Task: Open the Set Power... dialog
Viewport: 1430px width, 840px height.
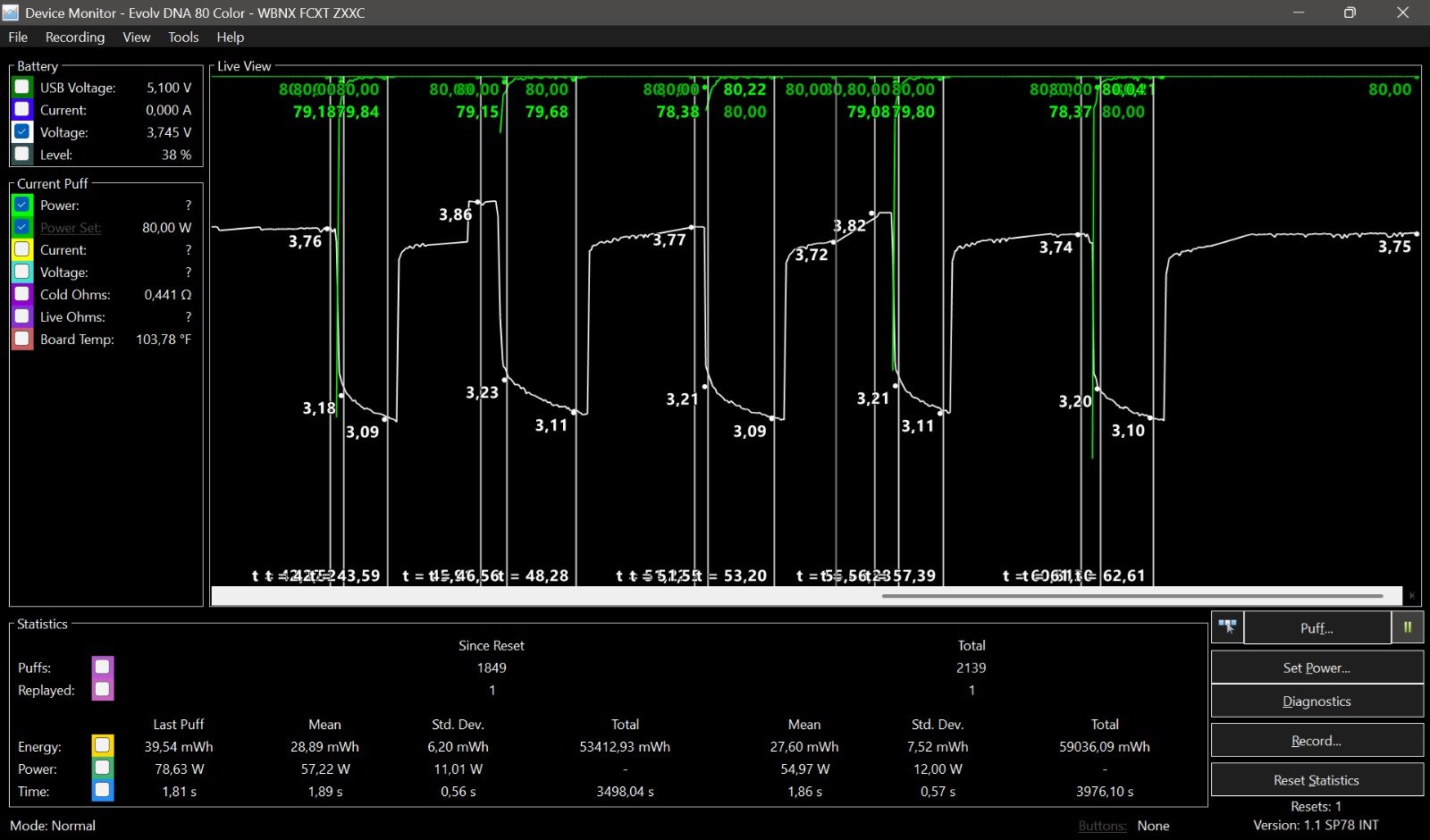Action: tap(1316, 668)
